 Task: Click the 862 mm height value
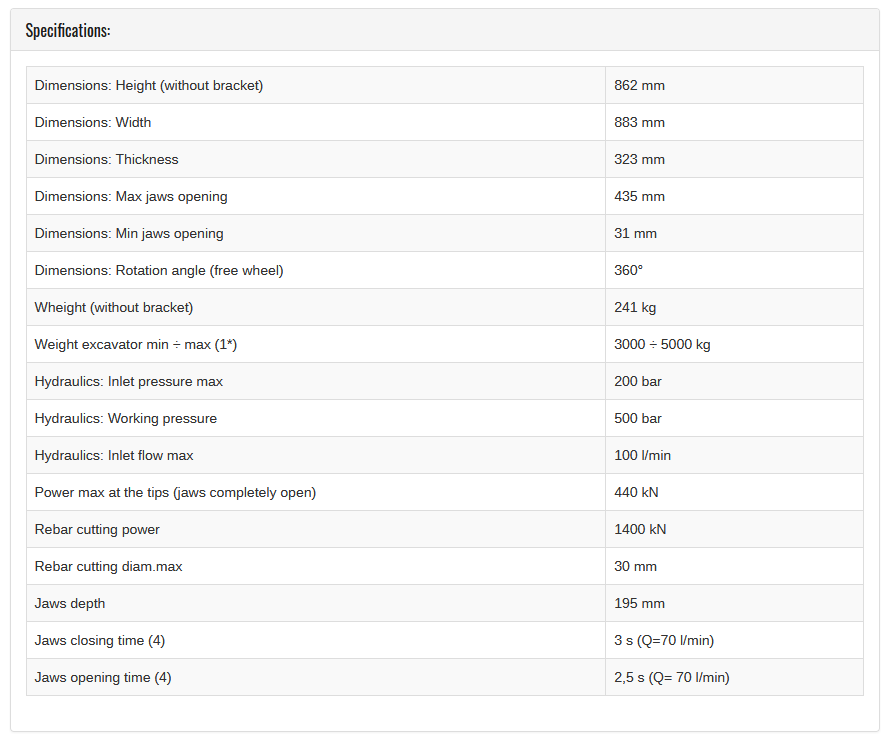(639, 85)
